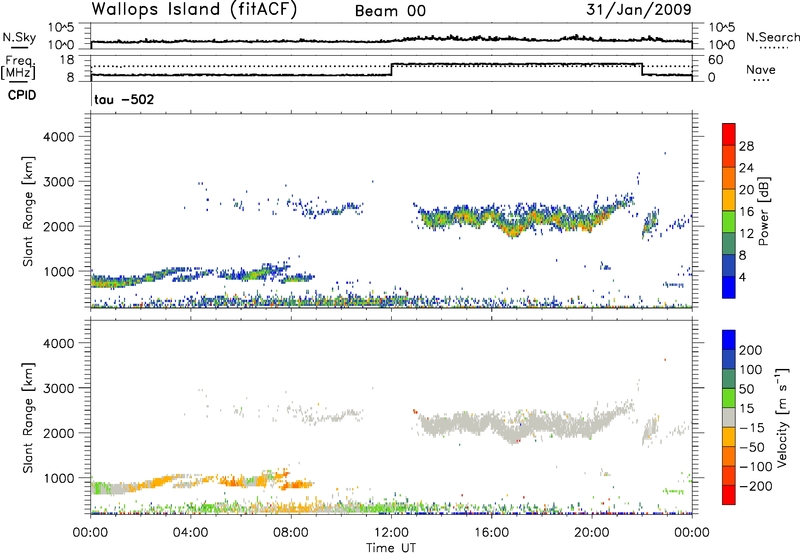
Task: Click the "Power [dB]" colorbar title
Action: pyautogui.click(x=764, y=211)
